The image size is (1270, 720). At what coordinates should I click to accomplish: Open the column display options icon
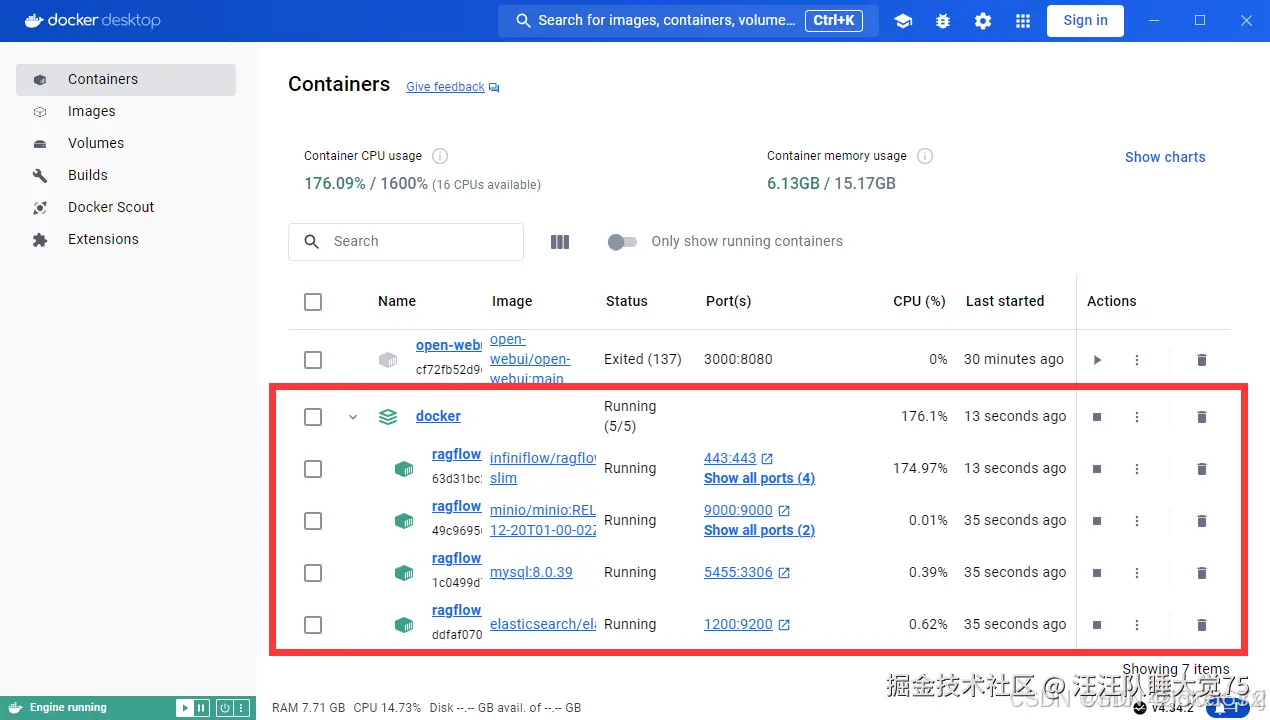(560, 242)
